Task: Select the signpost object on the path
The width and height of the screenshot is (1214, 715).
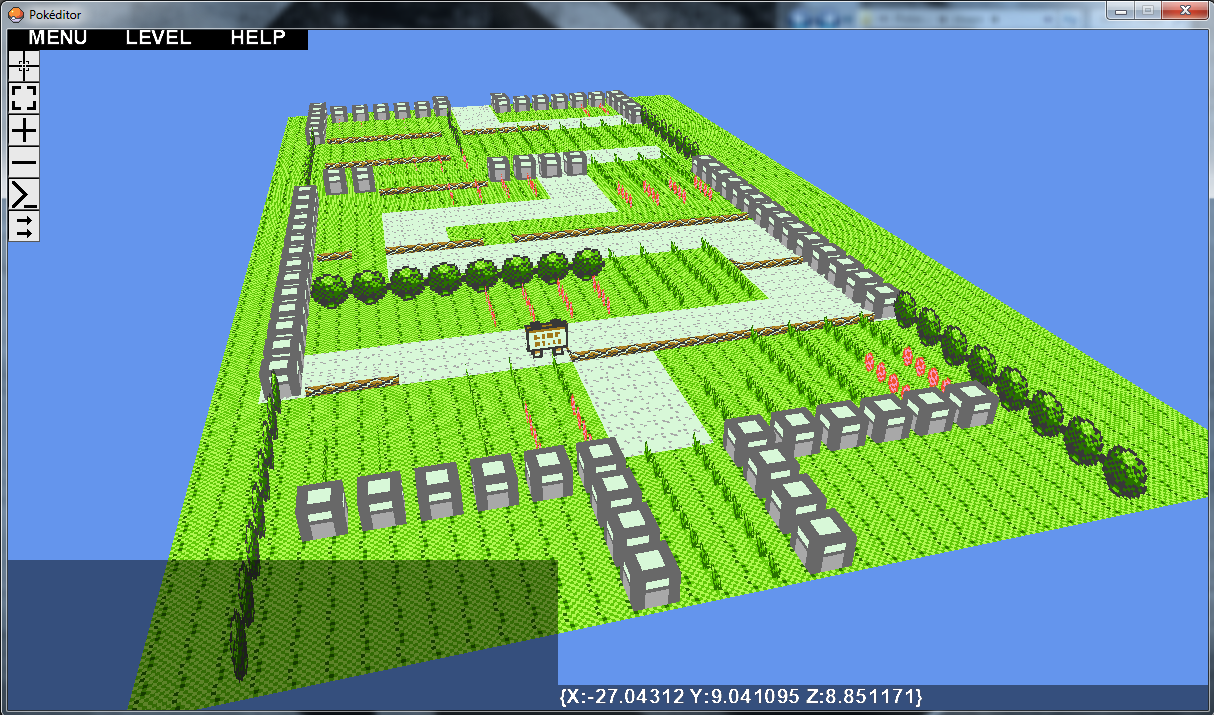Action: pyautogui.click(x=547, y=338)
